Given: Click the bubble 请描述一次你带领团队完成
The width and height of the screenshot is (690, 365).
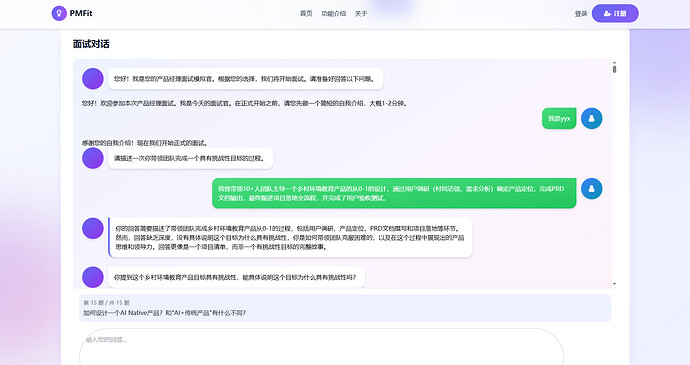Looking at the screenshot, I should [x=191, y=158].
